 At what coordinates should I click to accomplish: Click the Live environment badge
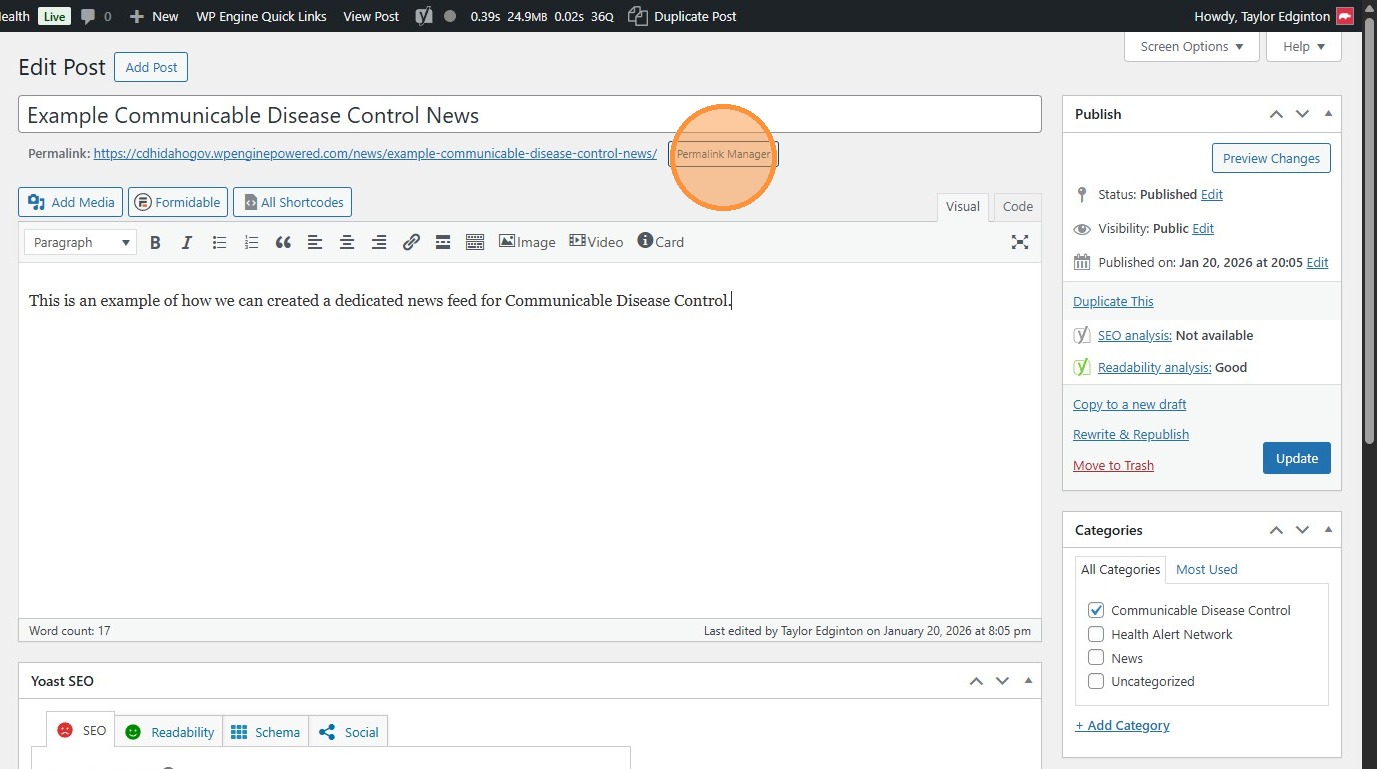[x=54, y=16]
